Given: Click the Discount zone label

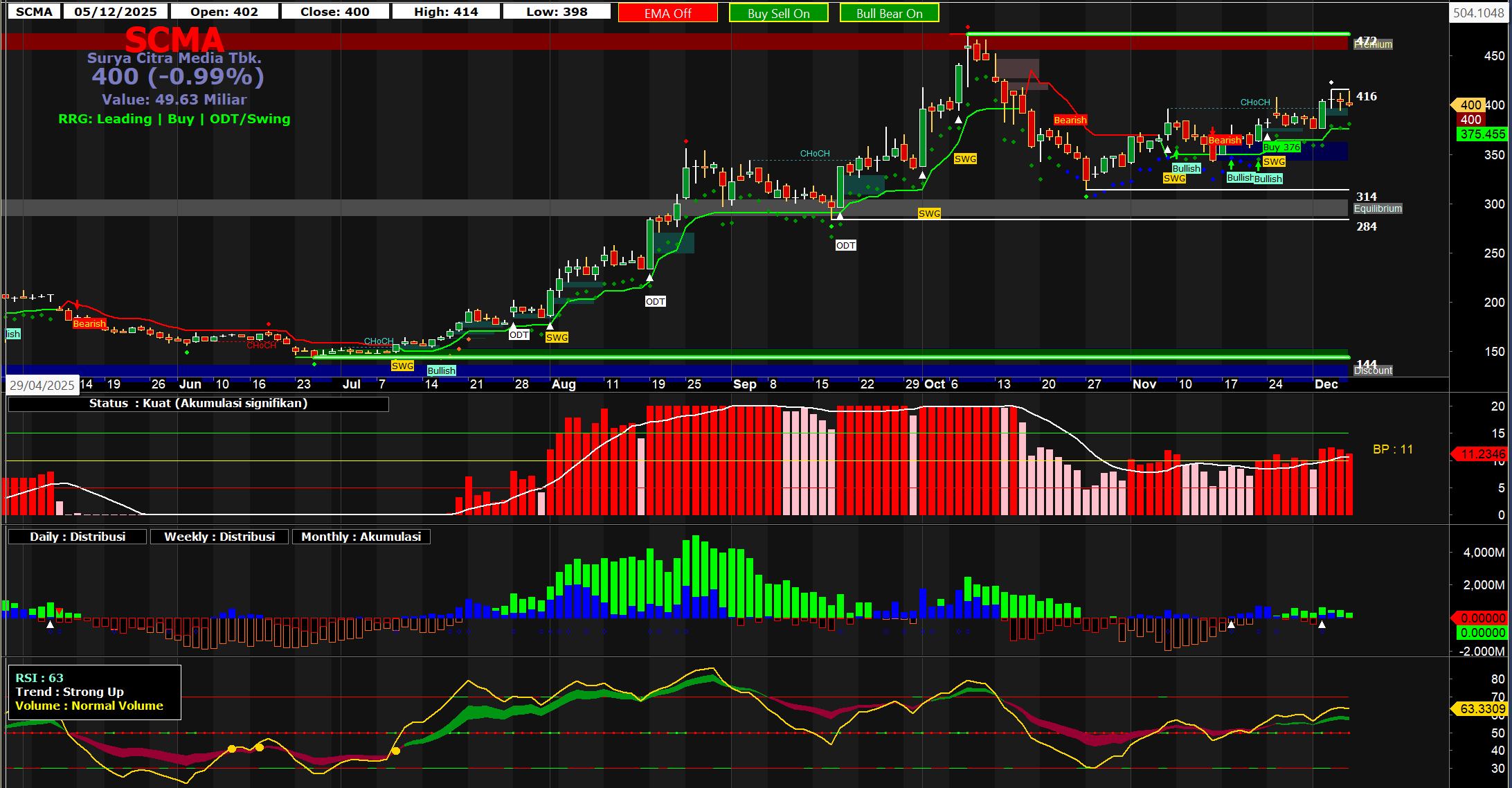Looking at the screenshot, I should click(1374, 370).
